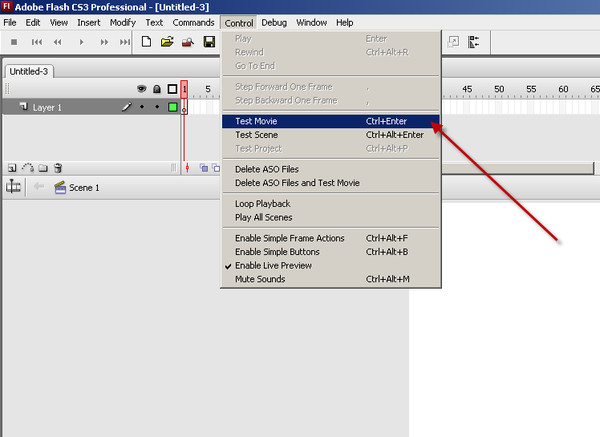Click the Flash application icon in title bar
This screenshot has width=600, height=437.
[7, 7]
